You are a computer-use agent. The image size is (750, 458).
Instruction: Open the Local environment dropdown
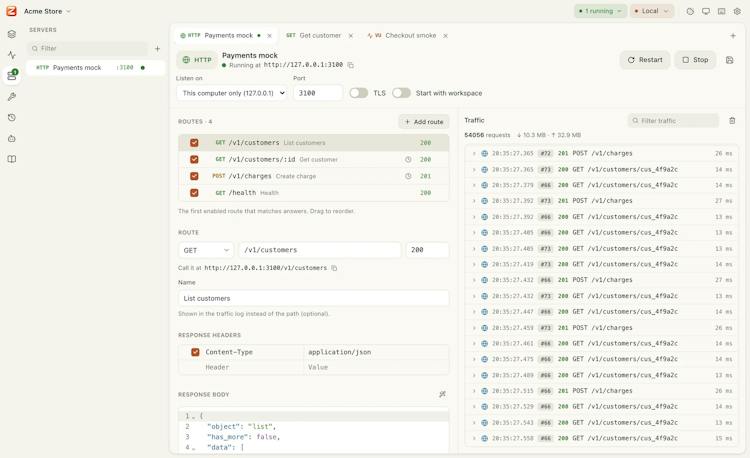(652, 11)
